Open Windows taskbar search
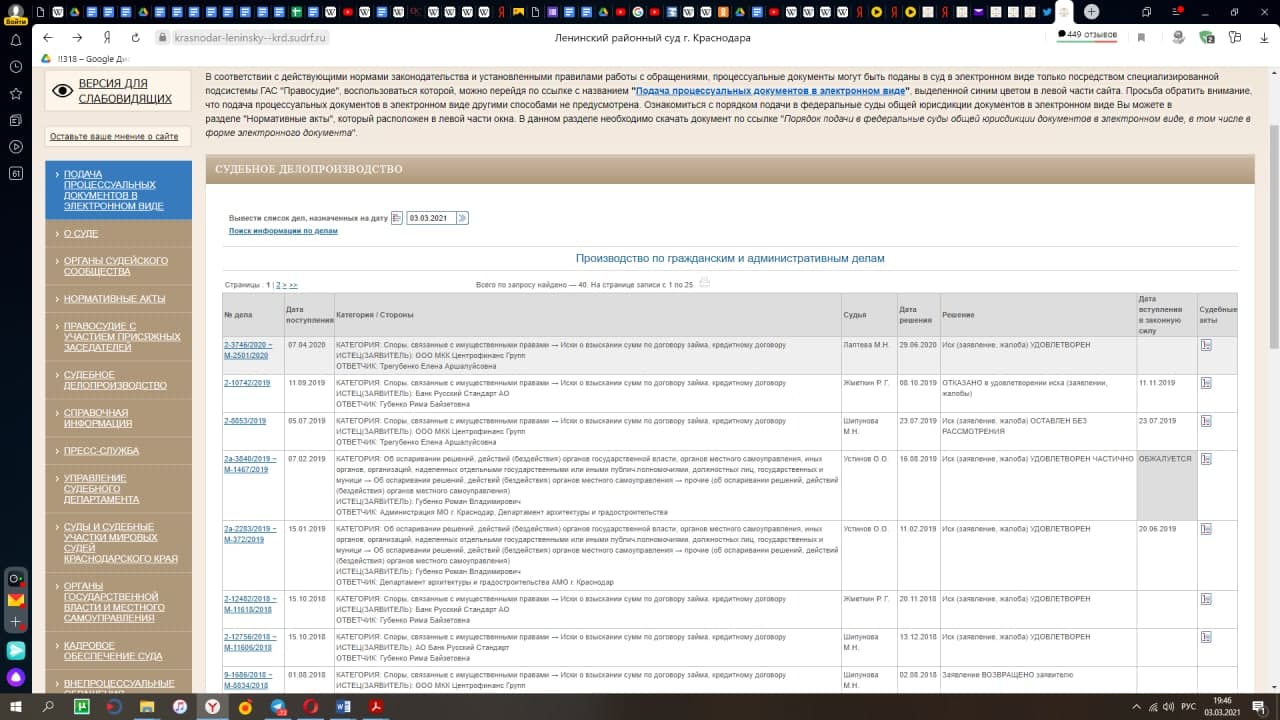1280x720 pixels. [x=48, y=706]
